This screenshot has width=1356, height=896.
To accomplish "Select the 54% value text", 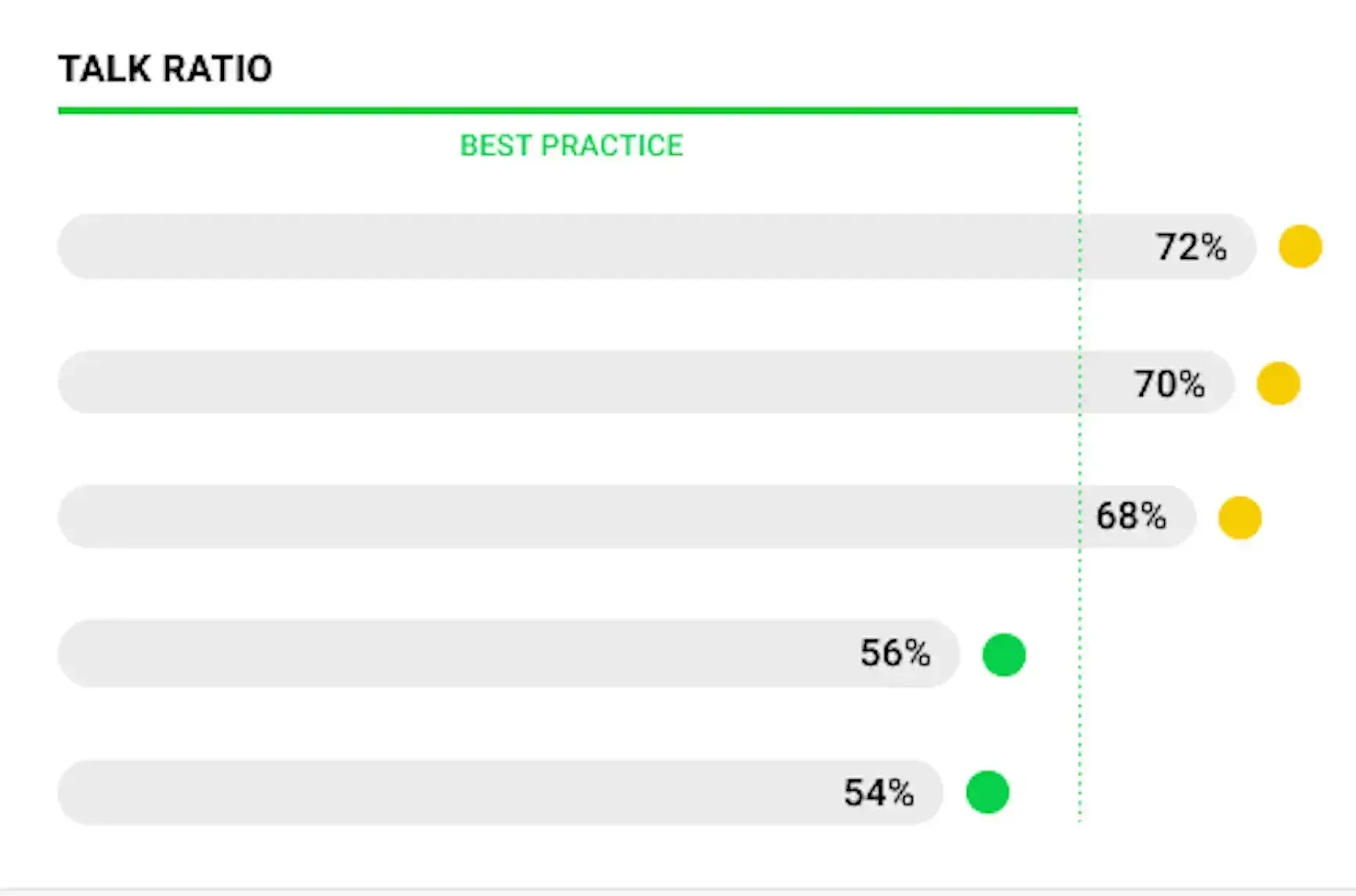I will pos(879,793).
